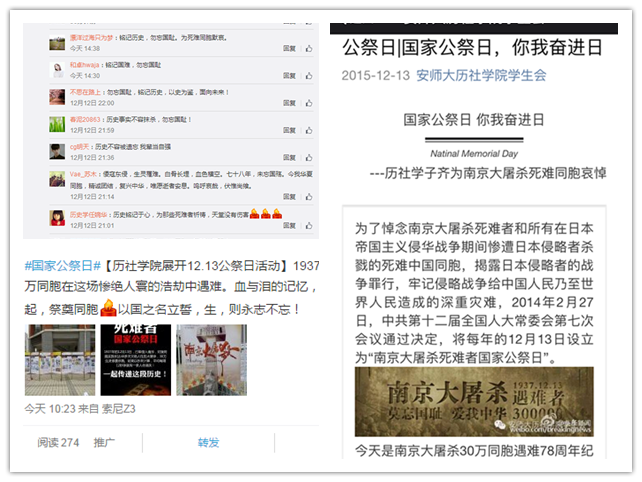Open 漂洋过海只为梦's profile avatar
The height and width of the screenshot is (482, 642).
tap(58, 41)
